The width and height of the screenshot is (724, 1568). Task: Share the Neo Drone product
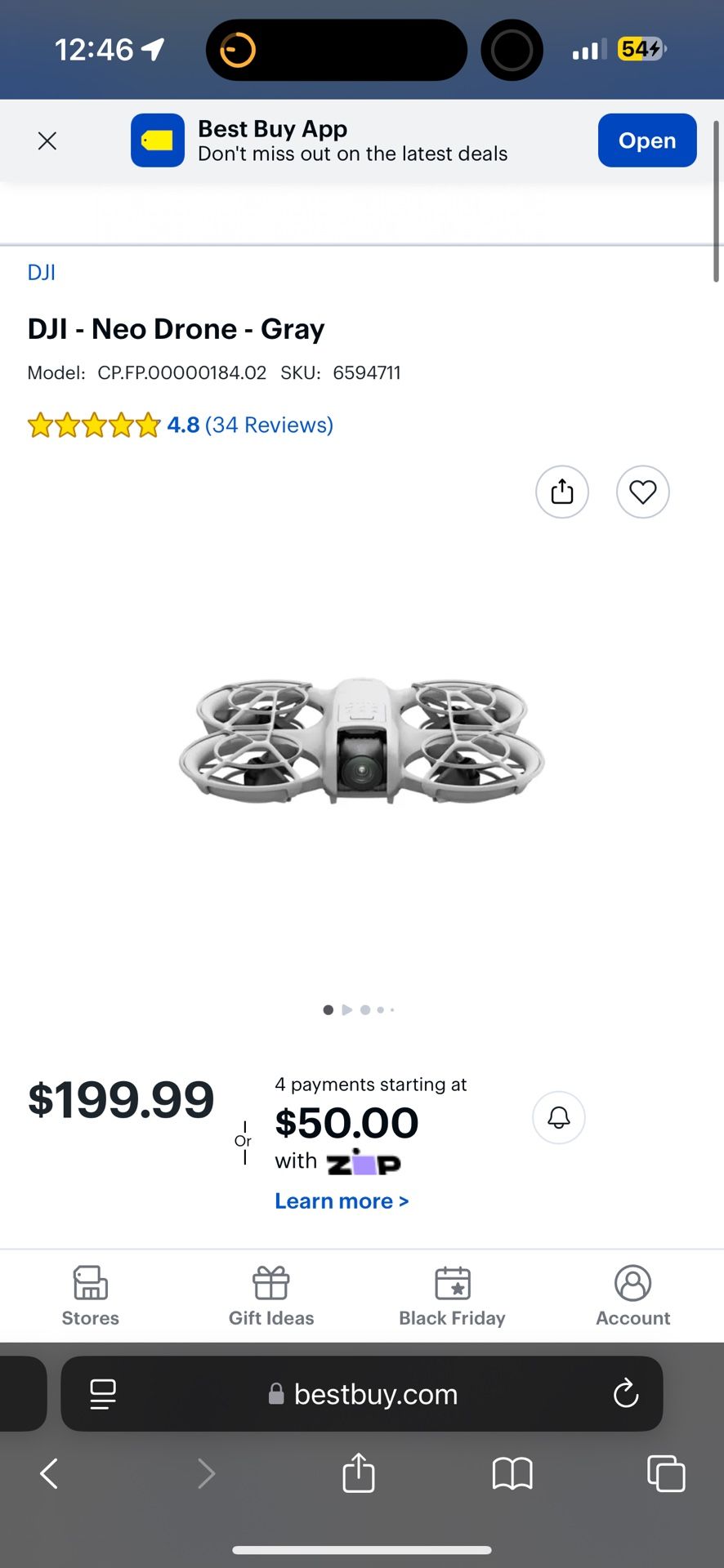click(x=562, y=492)
